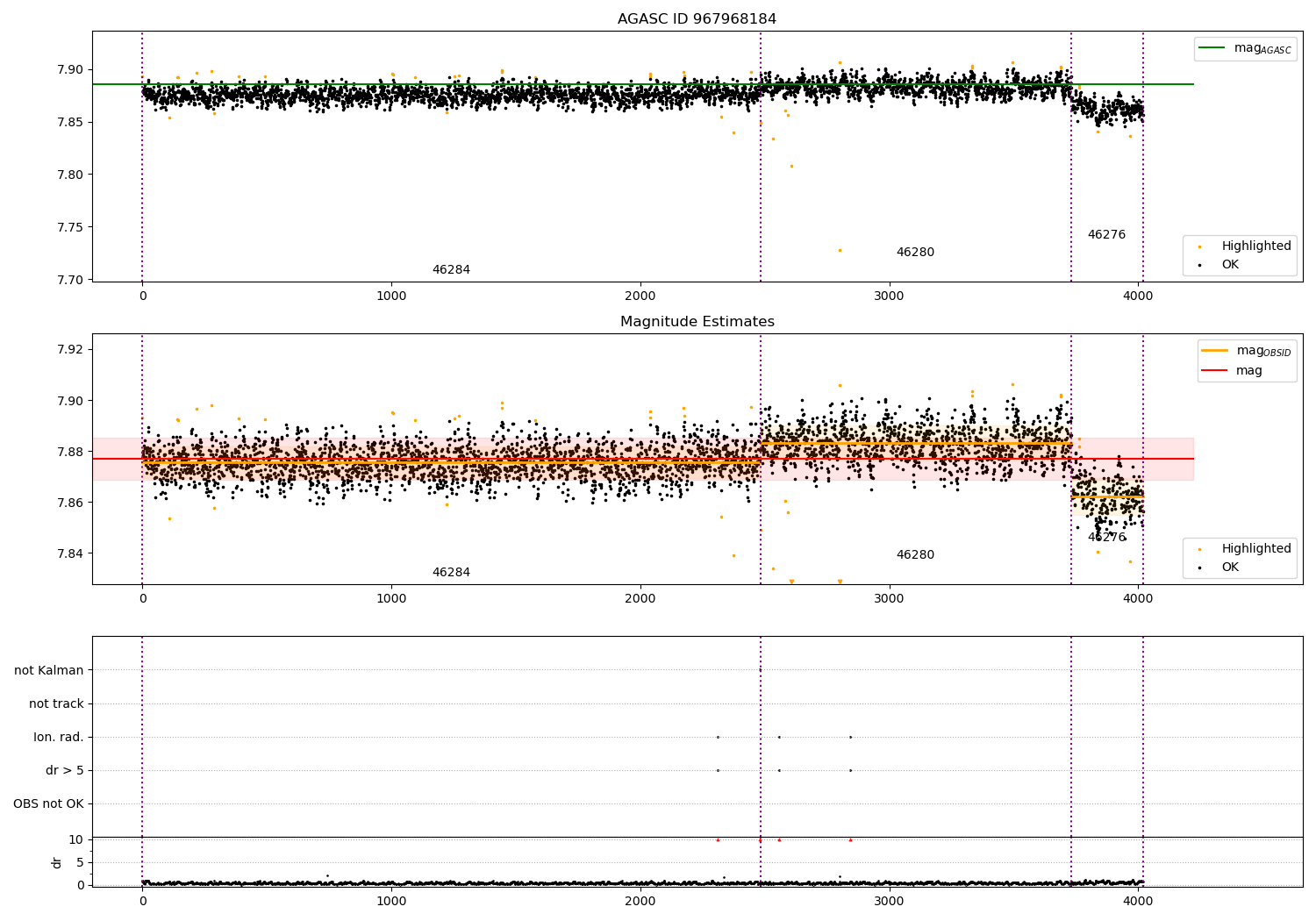This screenshot has width=1316, height=921.
Task: Click the 'Ion. rad.' axis label
Action: [x=59, y=738]
